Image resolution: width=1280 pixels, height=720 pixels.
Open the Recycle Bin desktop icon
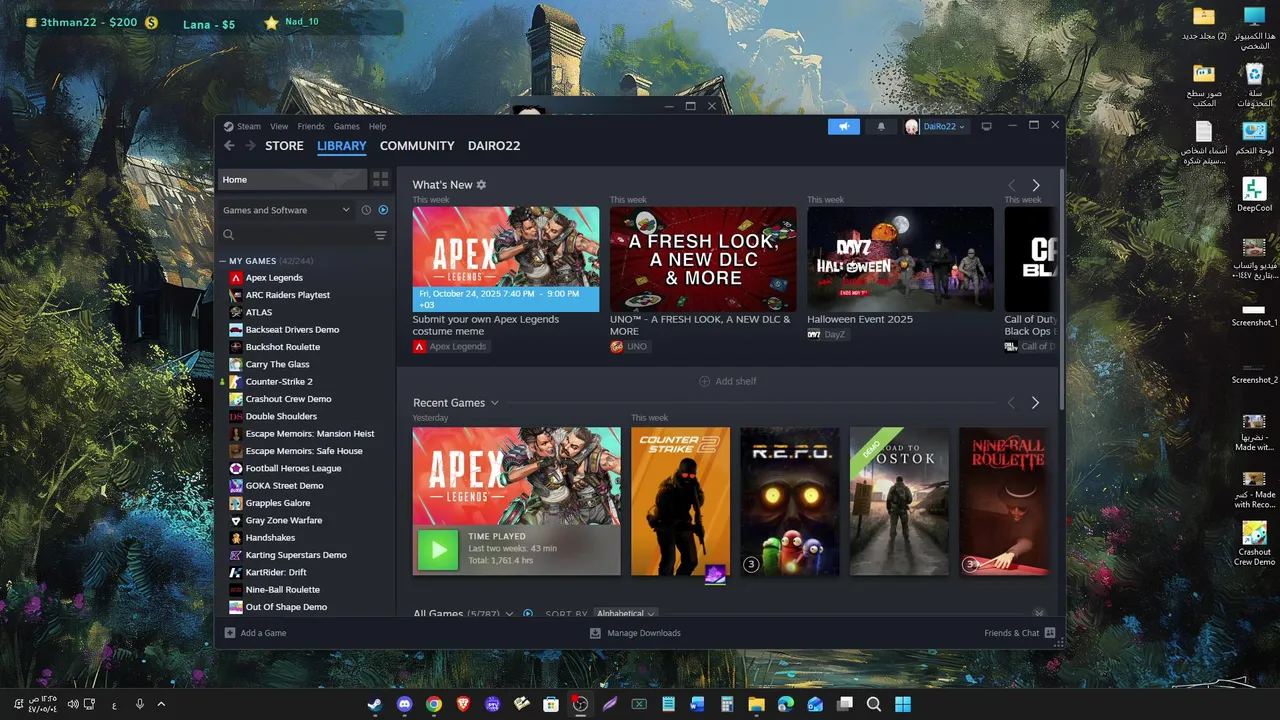1254,85
